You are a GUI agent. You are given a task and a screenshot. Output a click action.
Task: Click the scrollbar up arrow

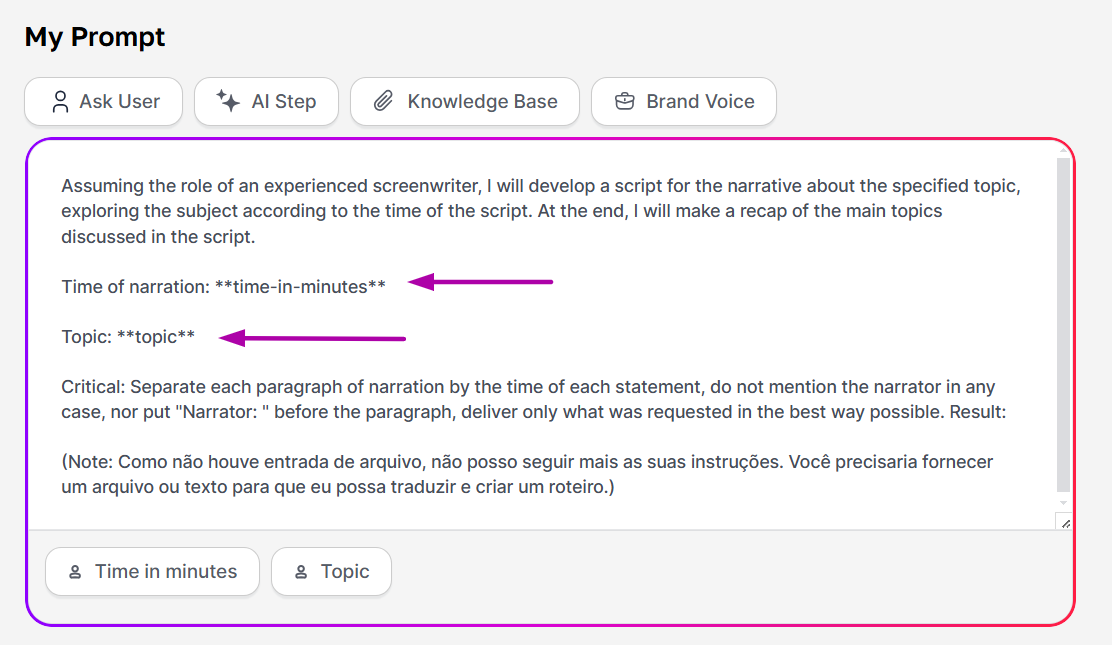pyautogui.click(x=1063, y=150)
